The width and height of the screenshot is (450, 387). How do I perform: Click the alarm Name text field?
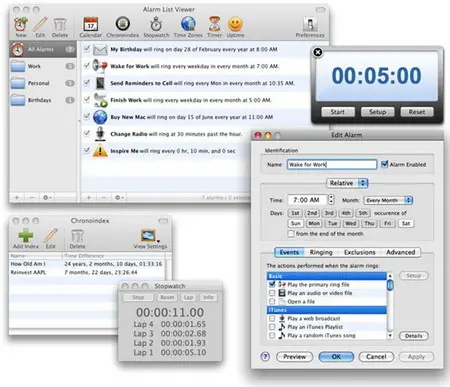(332, 164)
